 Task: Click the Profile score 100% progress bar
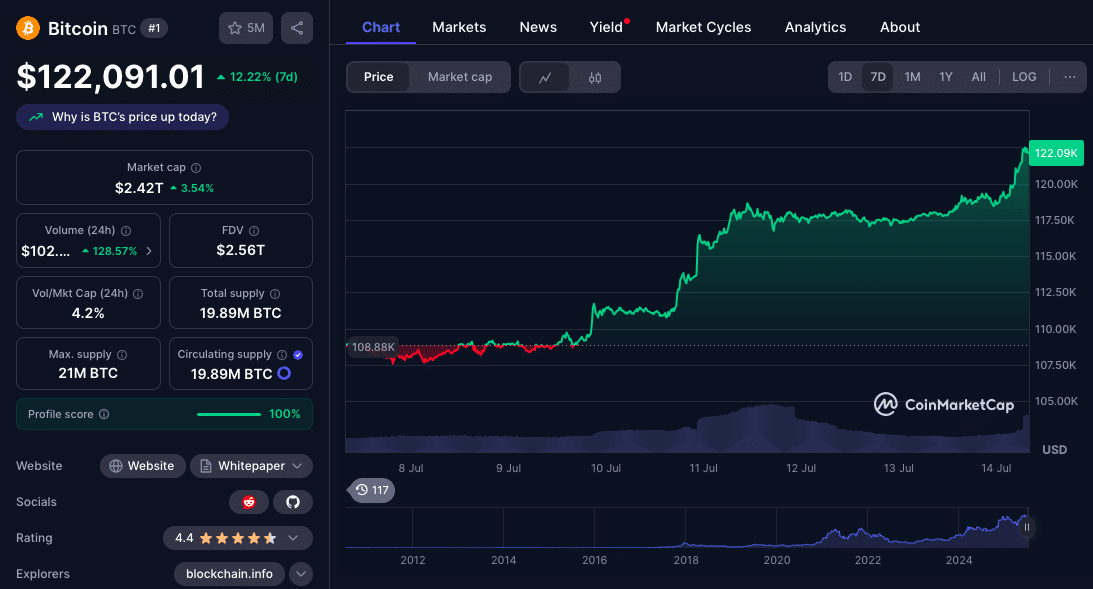pos(229,414)
